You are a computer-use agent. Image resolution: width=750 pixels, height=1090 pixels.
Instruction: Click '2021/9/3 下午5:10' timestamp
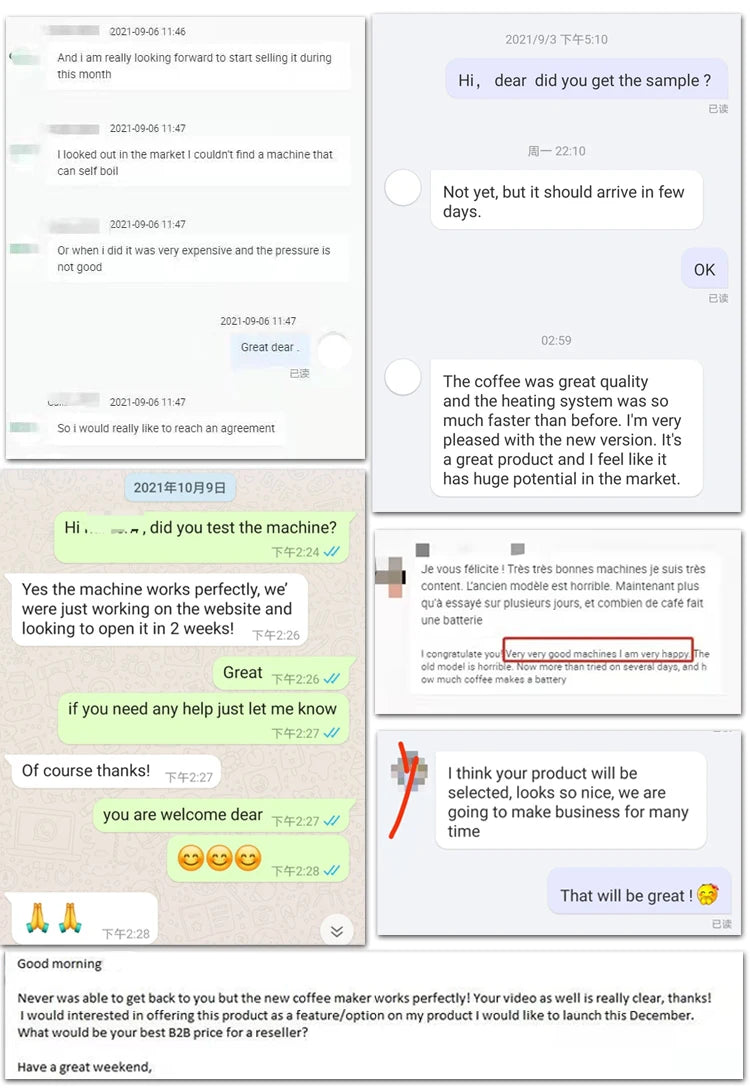(x=556, y=40)
